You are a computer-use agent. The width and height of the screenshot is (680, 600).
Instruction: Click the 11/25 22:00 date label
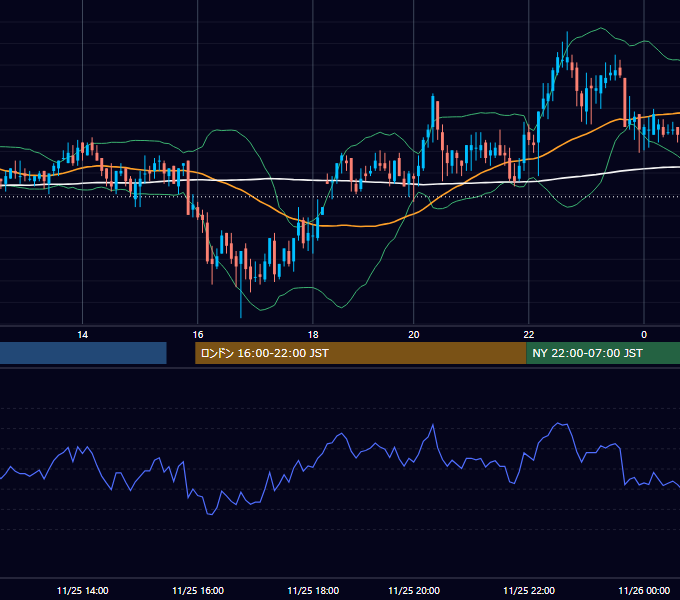529,590
